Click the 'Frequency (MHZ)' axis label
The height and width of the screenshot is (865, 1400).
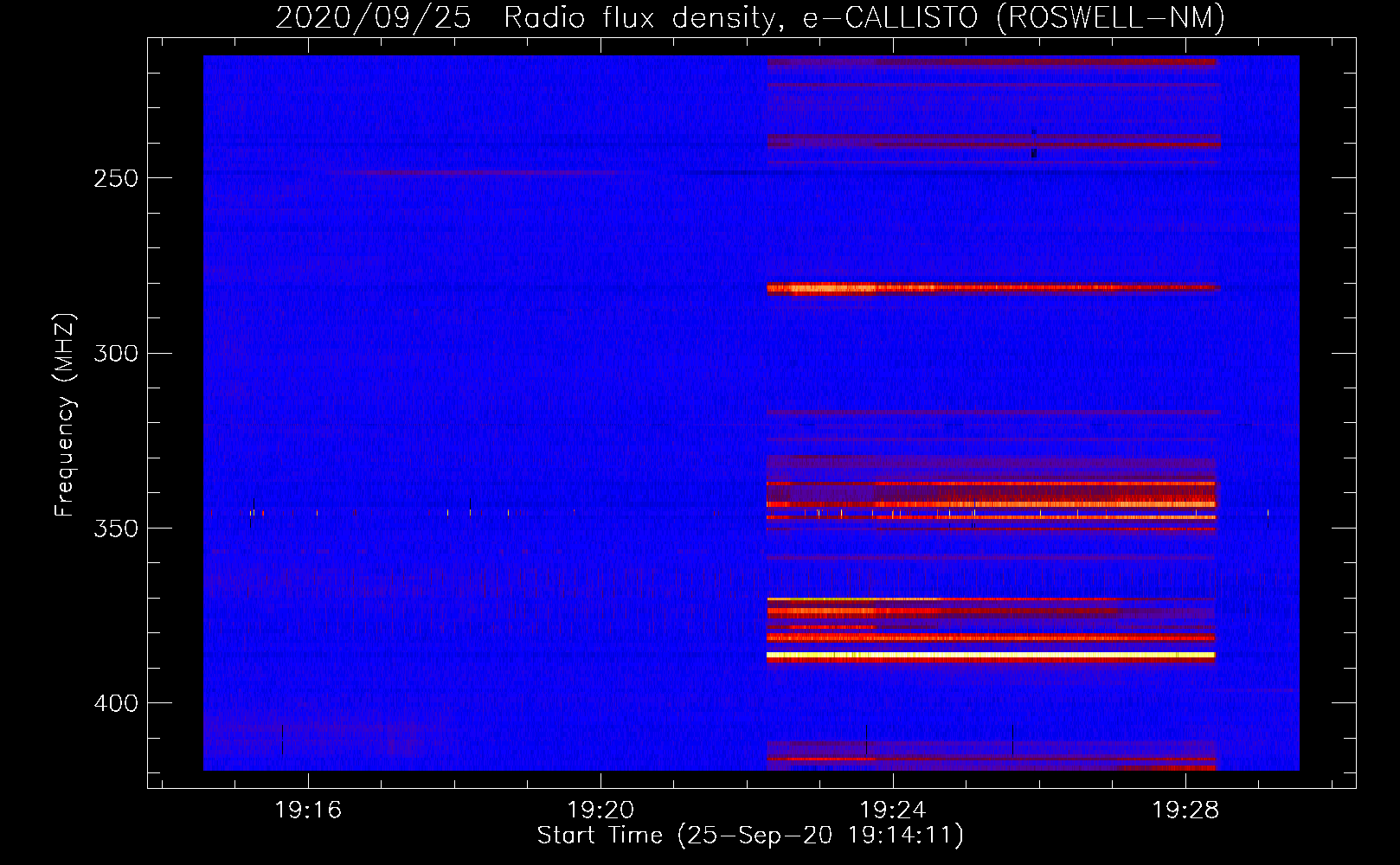65,415
